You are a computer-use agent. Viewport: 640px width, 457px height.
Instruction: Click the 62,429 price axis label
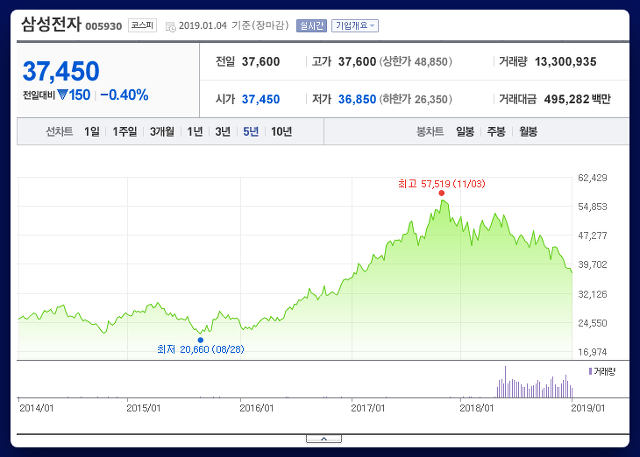click(593, 178)
